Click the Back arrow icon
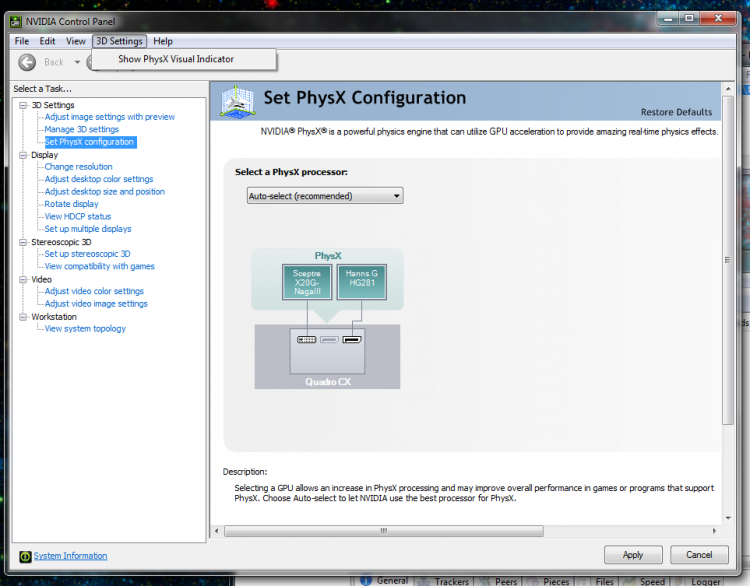The width and height of the screenshot is (750, 586). 27,62
